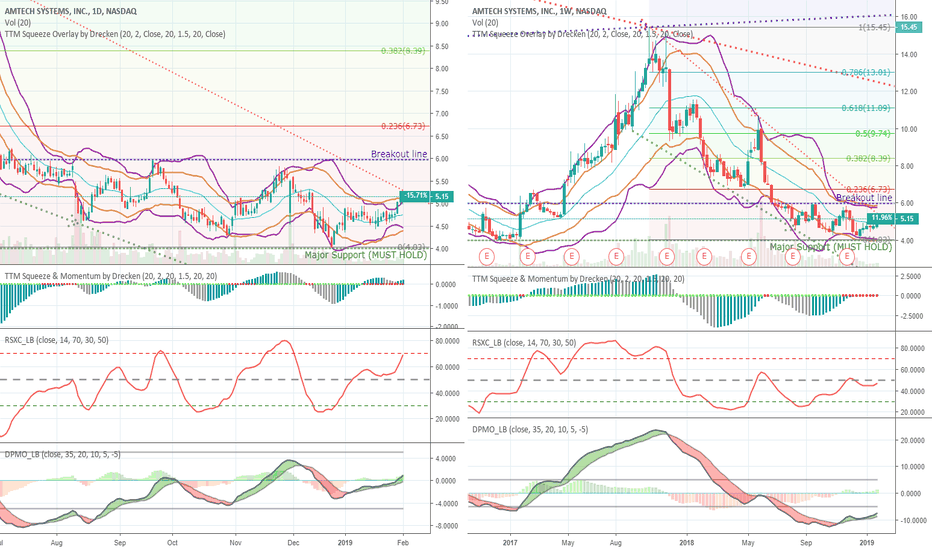Click the 5.15 last price tag on daily chart
The image size is (932, 550).
pyautogui.click(x=442, y=196)
